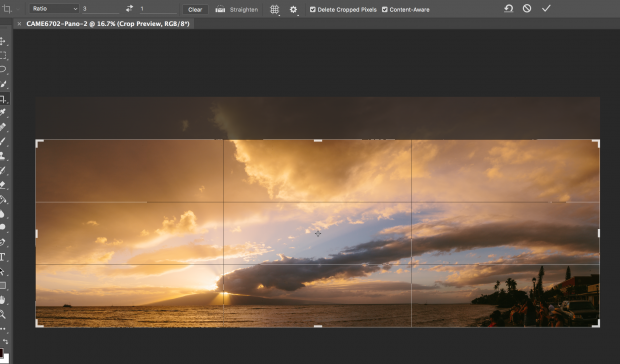The width and height of the screenshot is (620, 364).
Task: Swap crop width and height values
Action: [129, 9]
